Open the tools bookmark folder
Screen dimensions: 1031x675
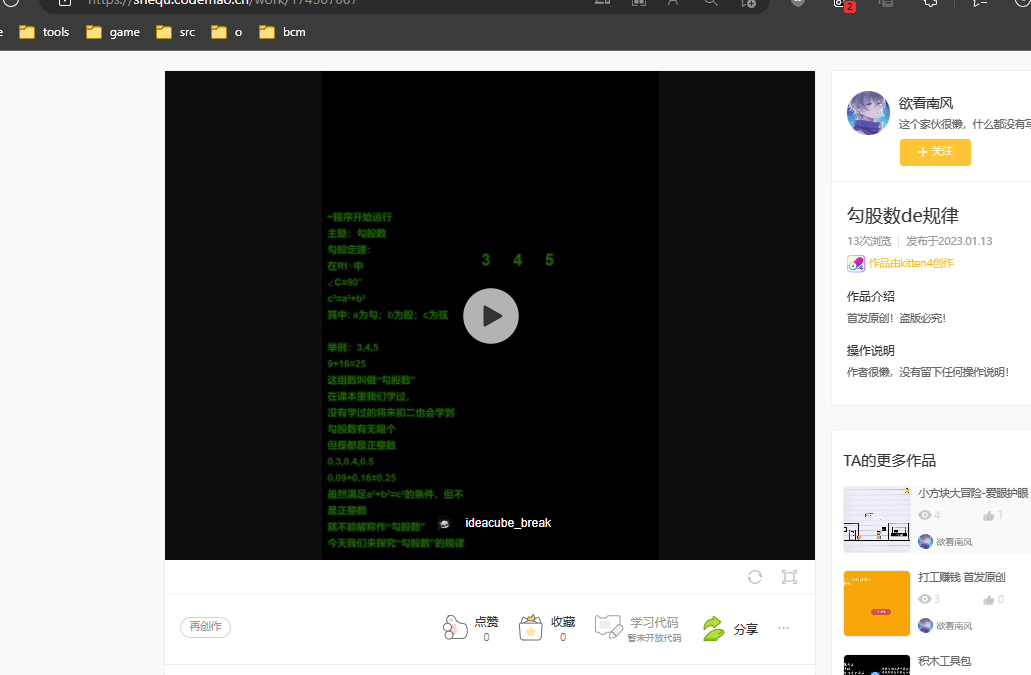click(x=44, y=32)
